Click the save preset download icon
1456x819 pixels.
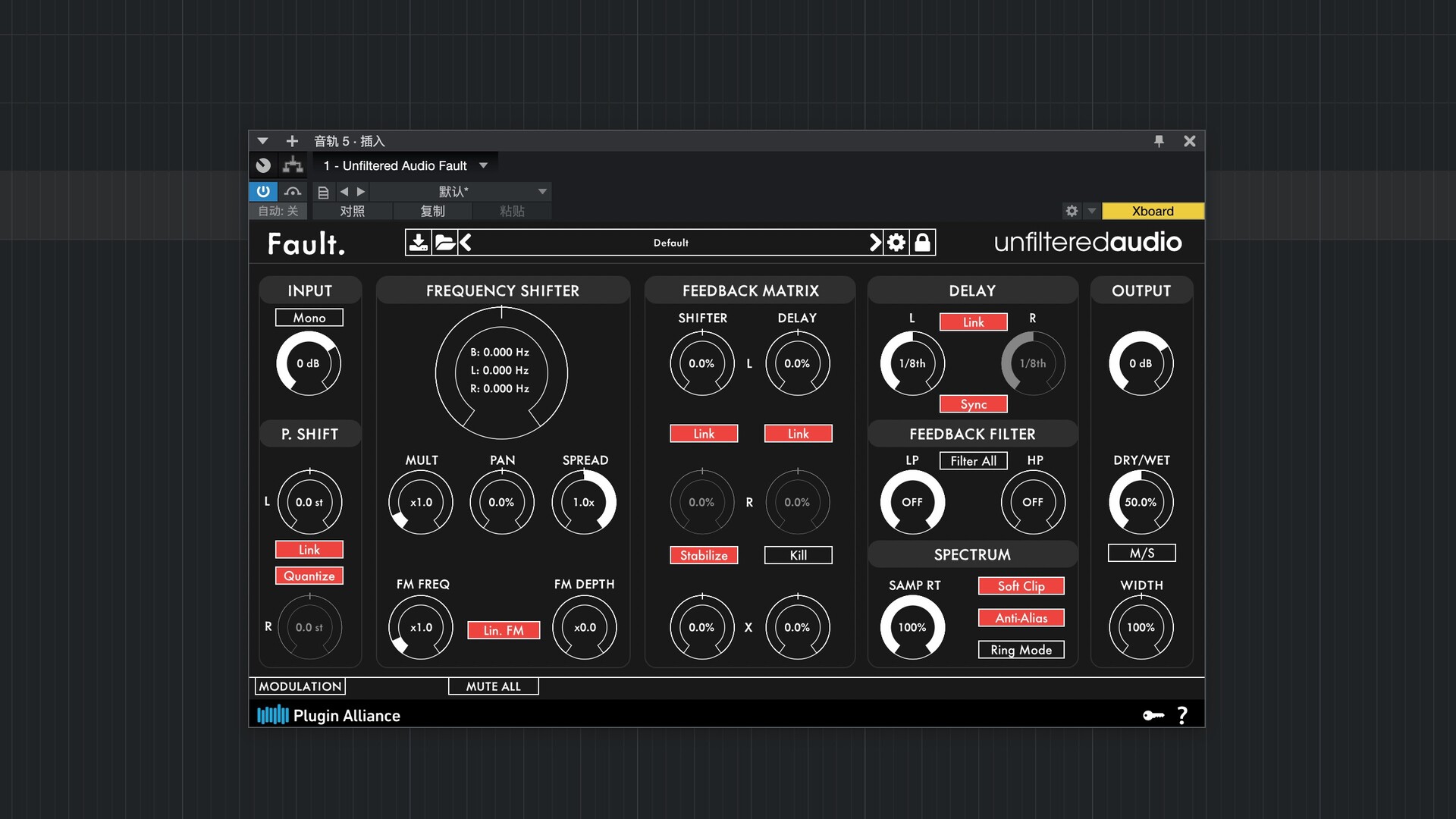click(x=418, y=243)
